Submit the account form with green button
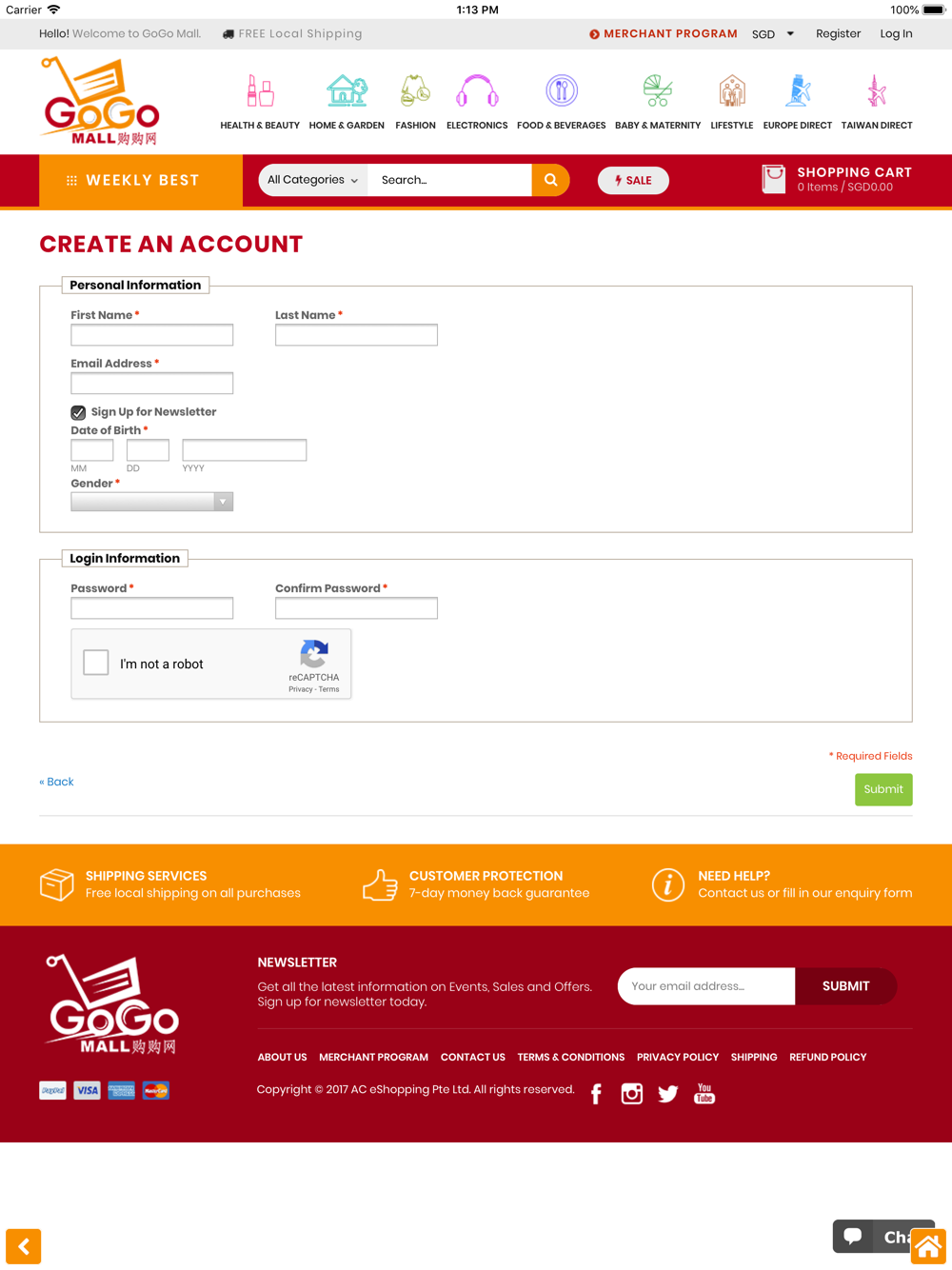This screenshot has width=952, height=1270. (x=883, y=789)
